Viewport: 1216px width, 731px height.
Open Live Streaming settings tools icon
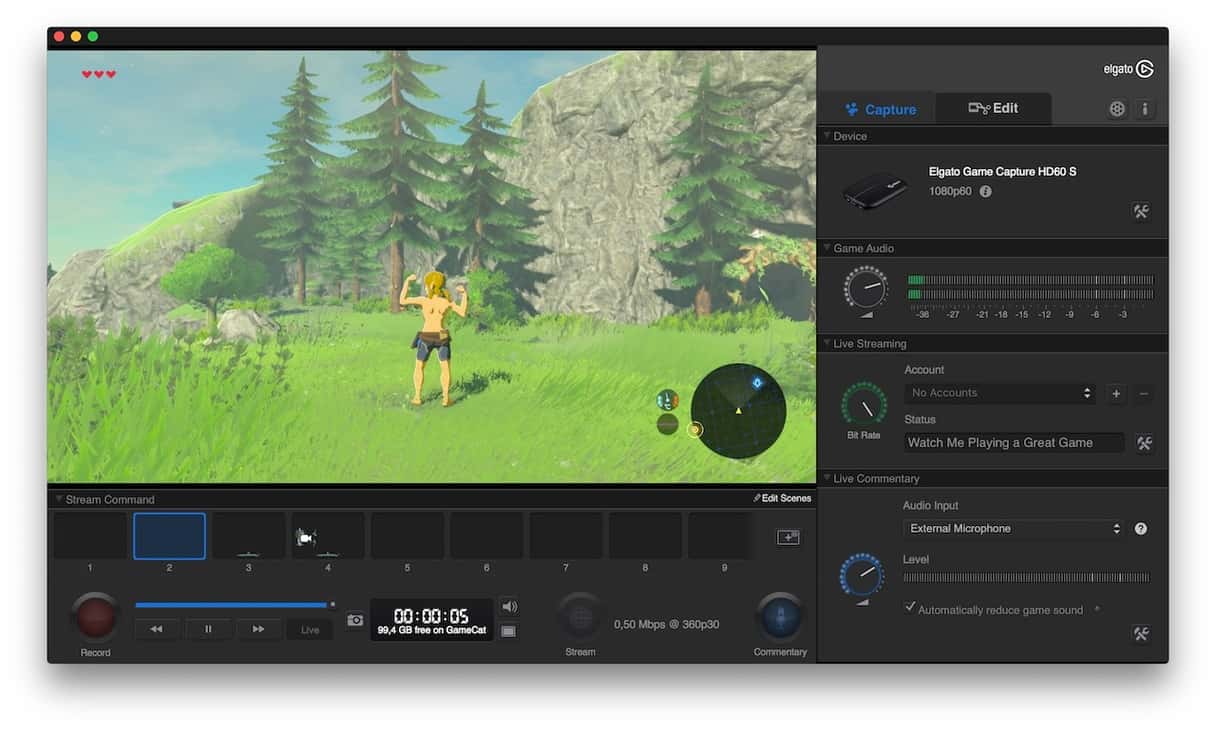(x=1144, y=443)
